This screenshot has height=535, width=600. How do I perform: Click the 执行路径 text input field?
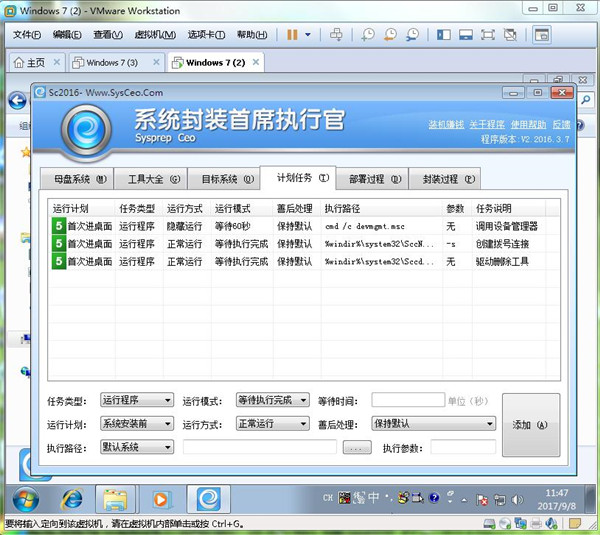pos(260,447)
